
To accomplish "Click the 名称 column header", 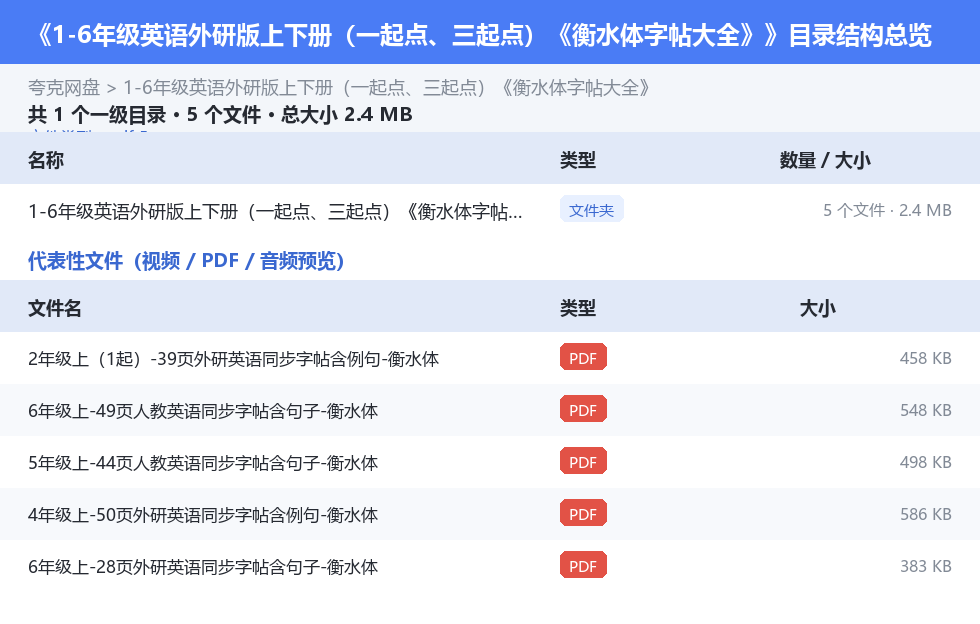I will [x=46, y=160].
